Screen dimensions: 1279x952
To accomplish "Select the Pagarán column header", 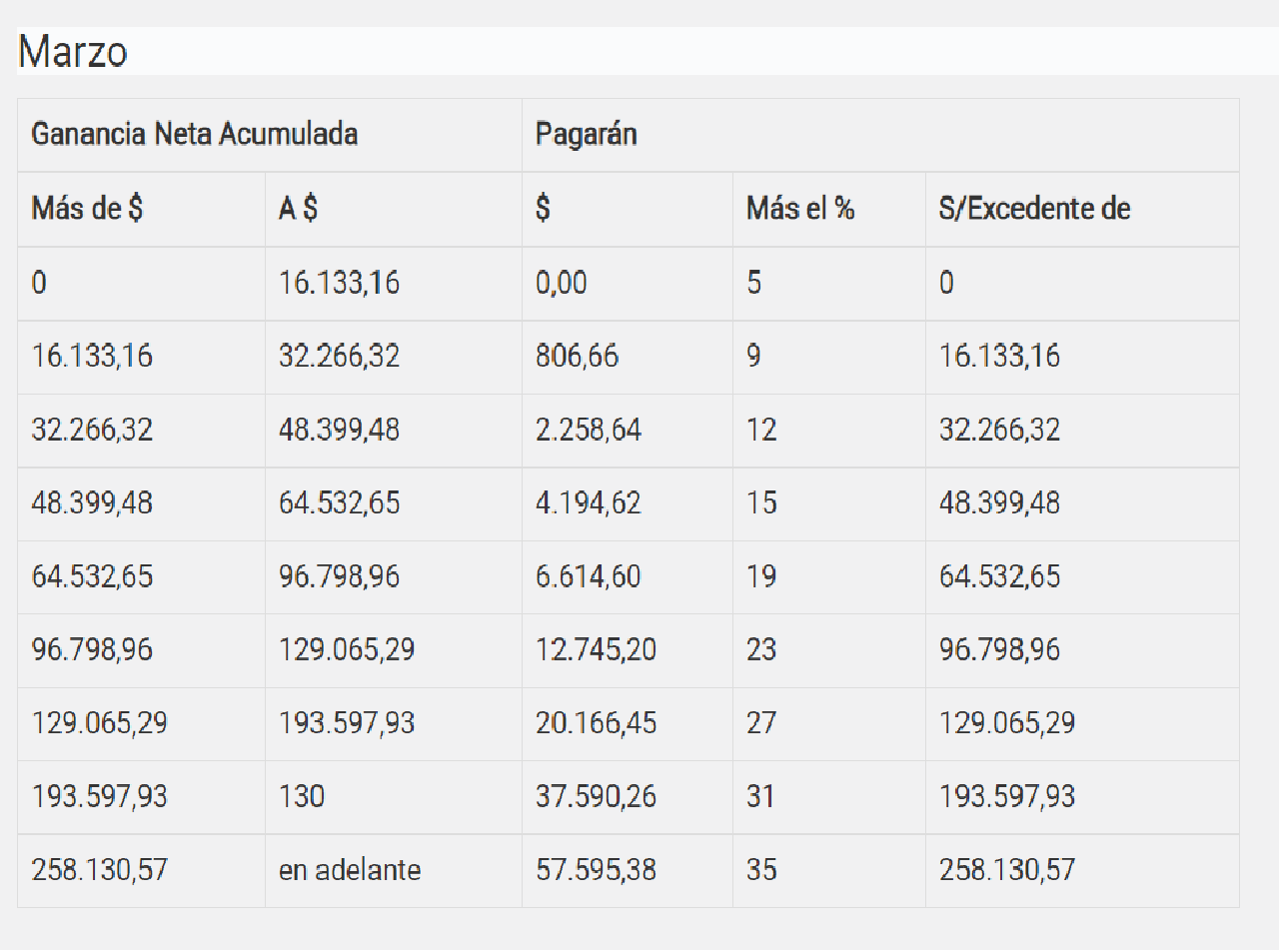I will (587, 134).
